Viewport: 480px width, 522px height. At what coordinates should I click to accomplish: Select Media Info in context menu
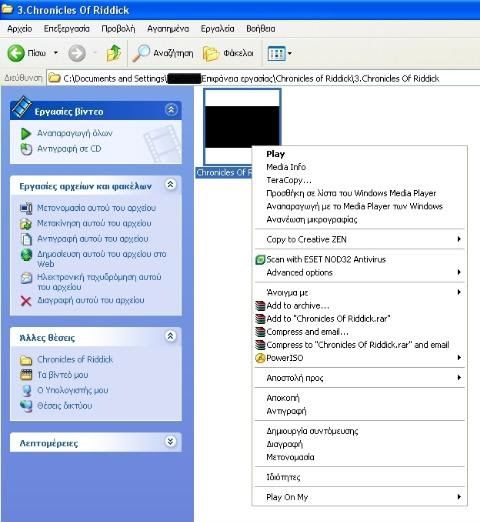click(x=286, y=167)
